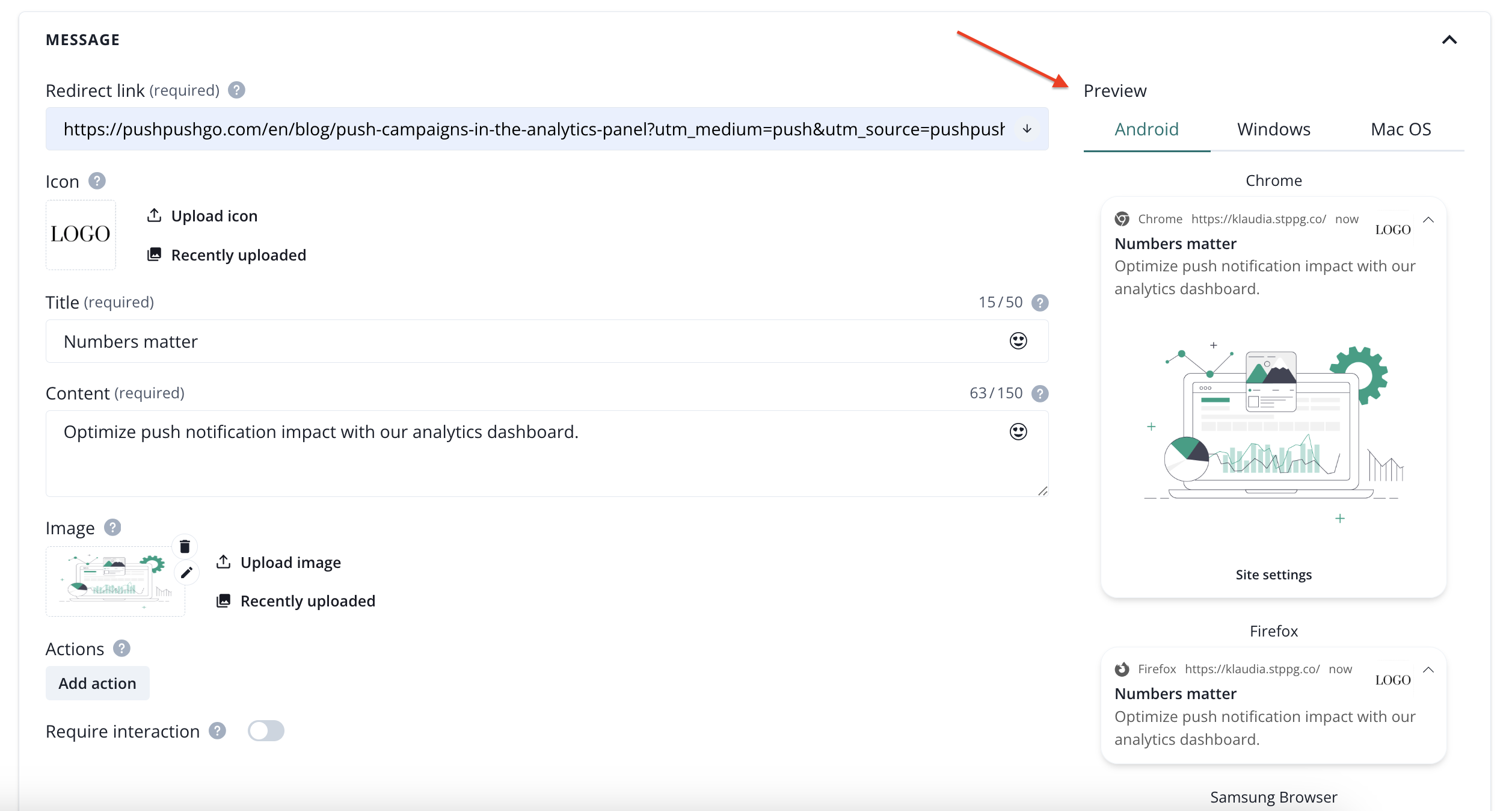Switch to the Mac OS preview tab
Viewport: 1512px width, 811px height.
pyautogui.click(x=1400, y=129)
